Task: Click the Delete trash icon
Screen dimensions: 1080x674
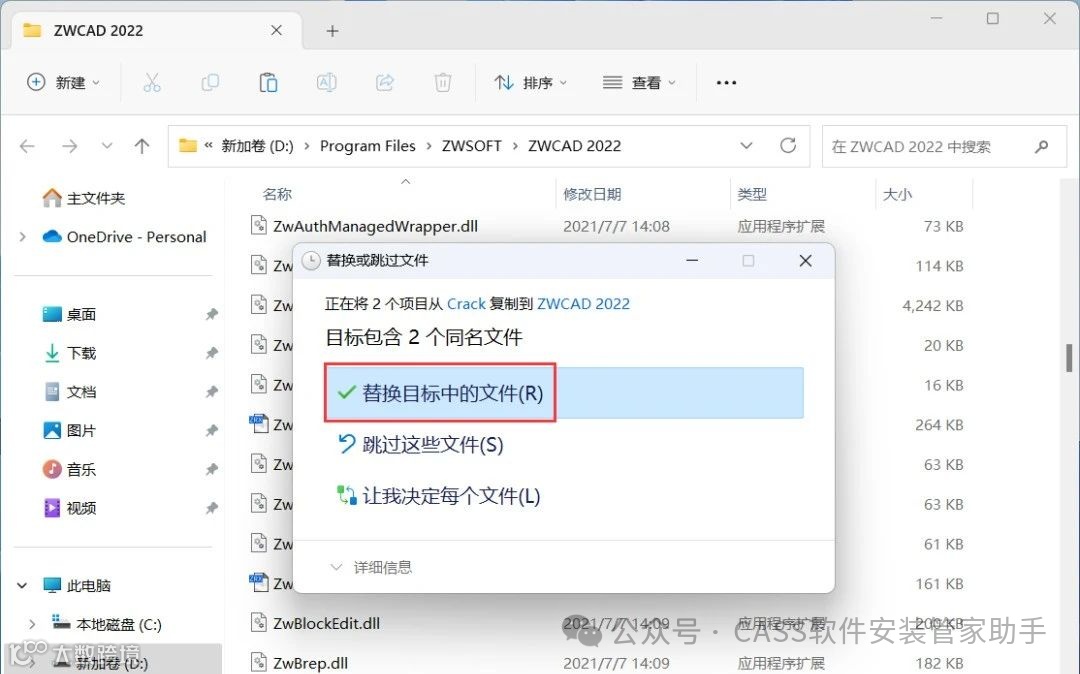Action: point(443,83)
